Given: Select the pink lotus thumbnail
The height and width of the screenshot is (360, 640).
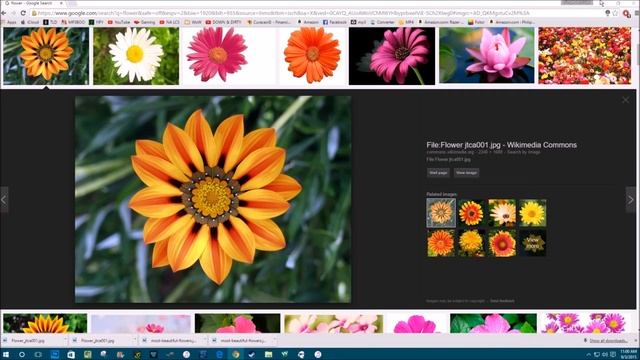Looking at the screenshot, I should pos(487,55).
